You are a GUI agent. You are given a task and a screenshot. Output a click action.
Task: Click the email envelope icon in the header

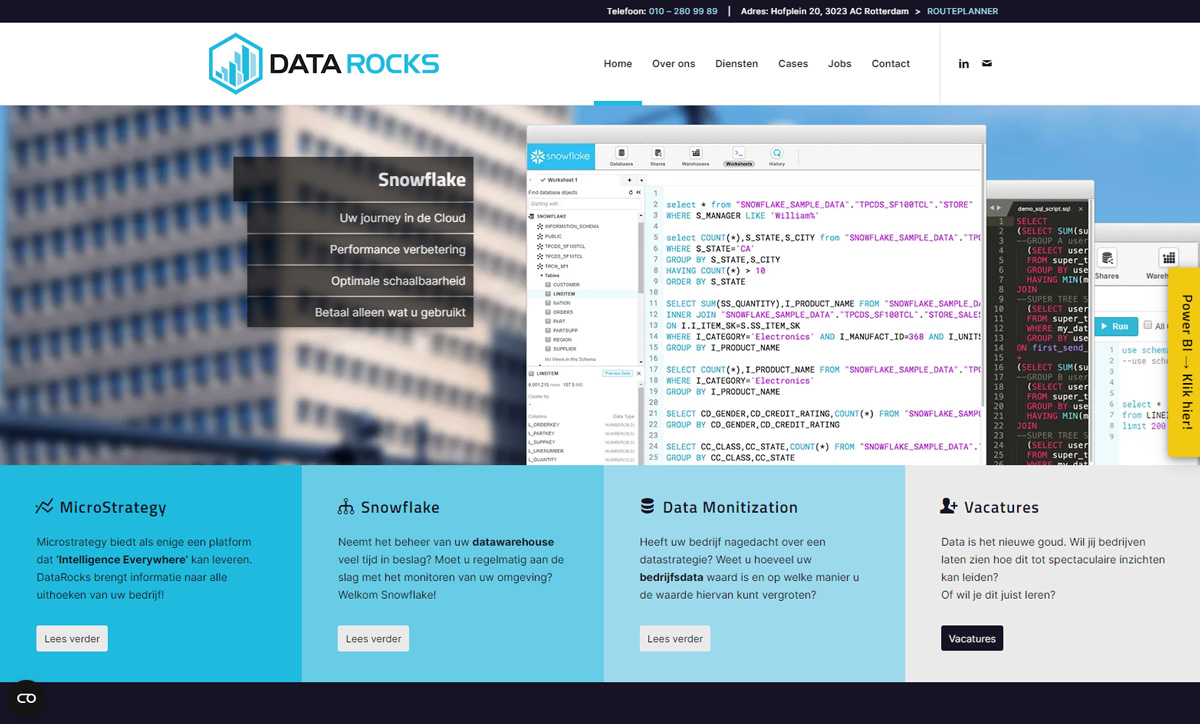(x=986, y=63)
